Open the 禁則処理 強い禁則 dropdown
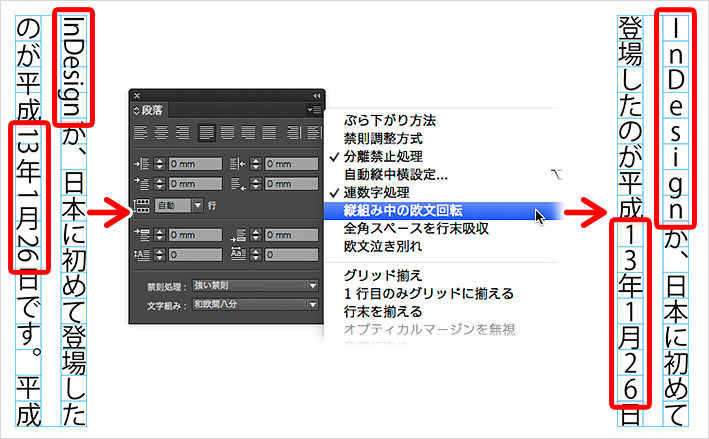 [x=255, y=285]
